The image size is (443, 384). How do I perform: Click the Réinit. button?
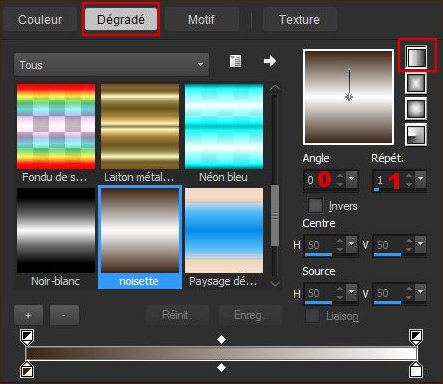(x=177, y=315)
